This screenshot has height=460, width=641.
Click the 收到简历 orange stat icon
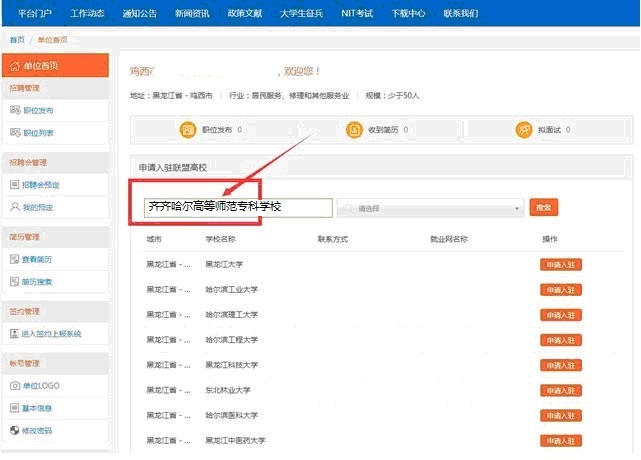click(x=354, y=129)
